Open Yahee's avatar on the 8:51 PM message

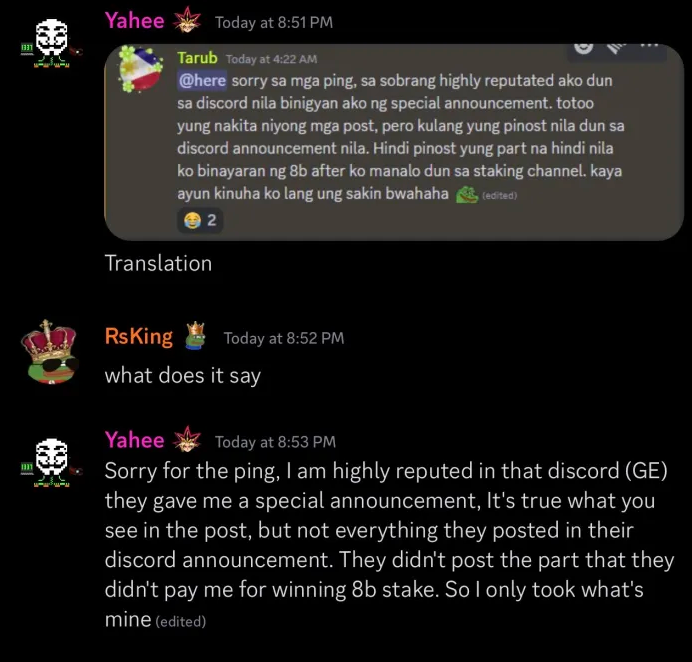[52, 43]
